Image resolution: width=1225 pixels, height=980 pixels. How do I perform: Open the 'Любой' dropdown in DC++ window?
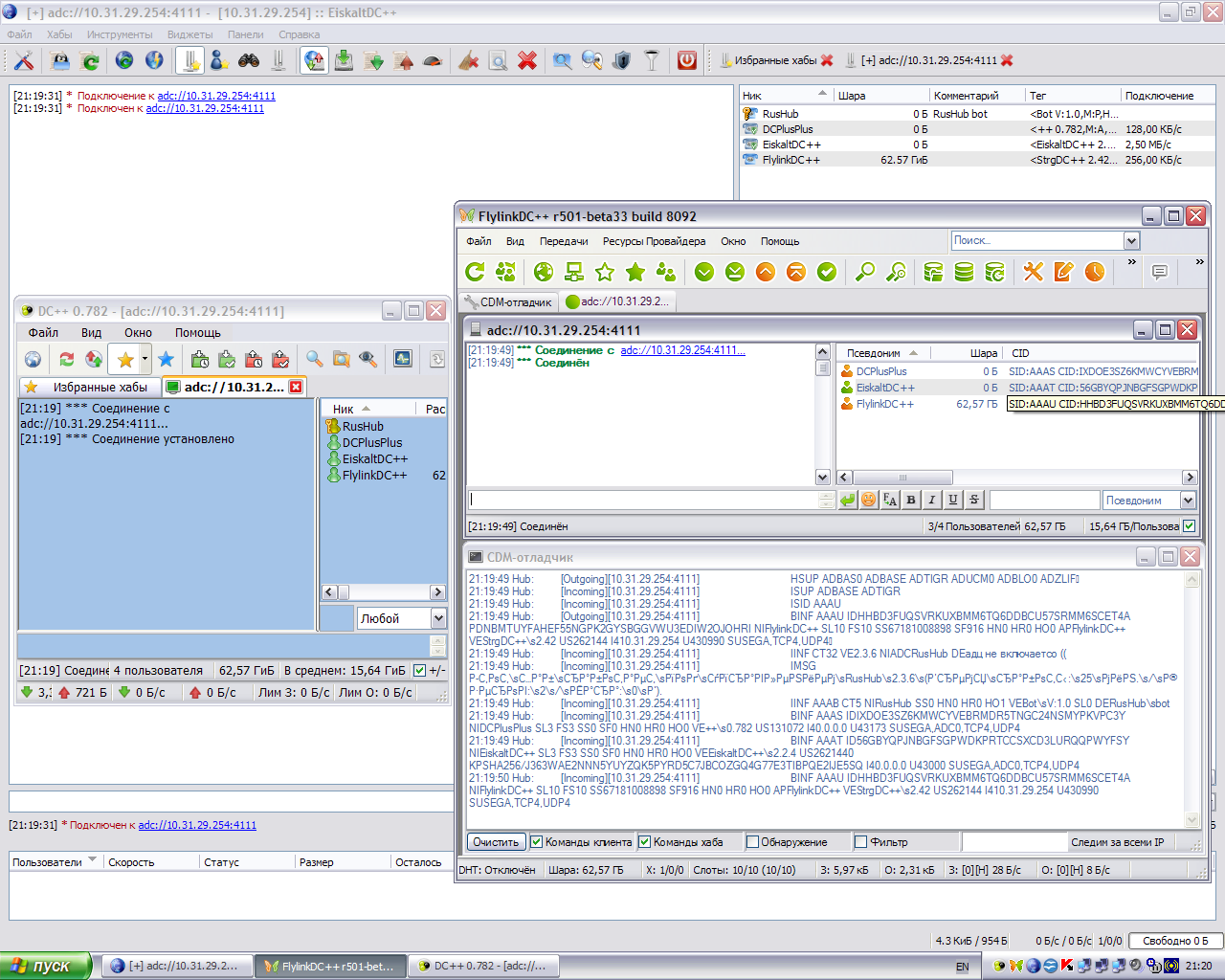point(438,618)
